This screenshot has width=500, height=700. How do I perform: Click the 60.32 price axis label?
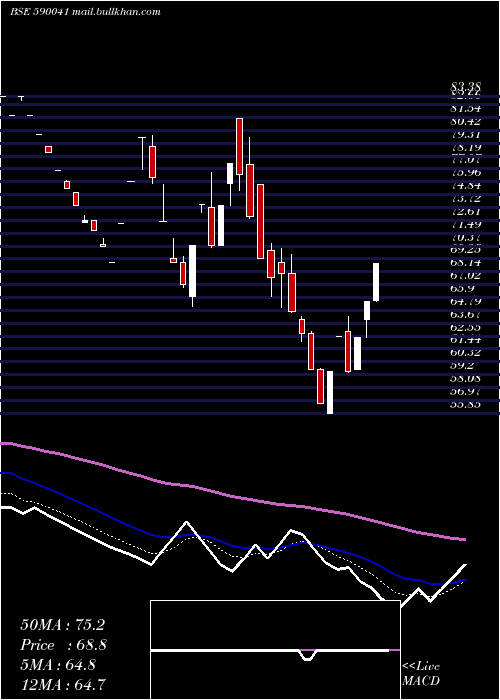465,352
